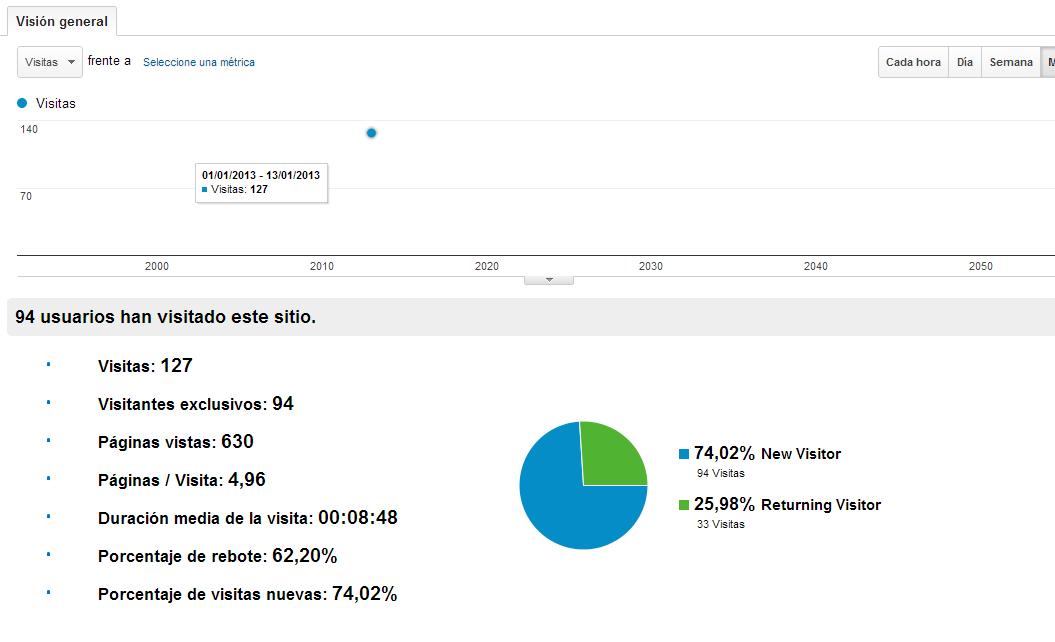The width and height of the screenshot is (1055, 642).
Task: Click Porcentaje de visitas nuevas metric
Action: (248, 594)
